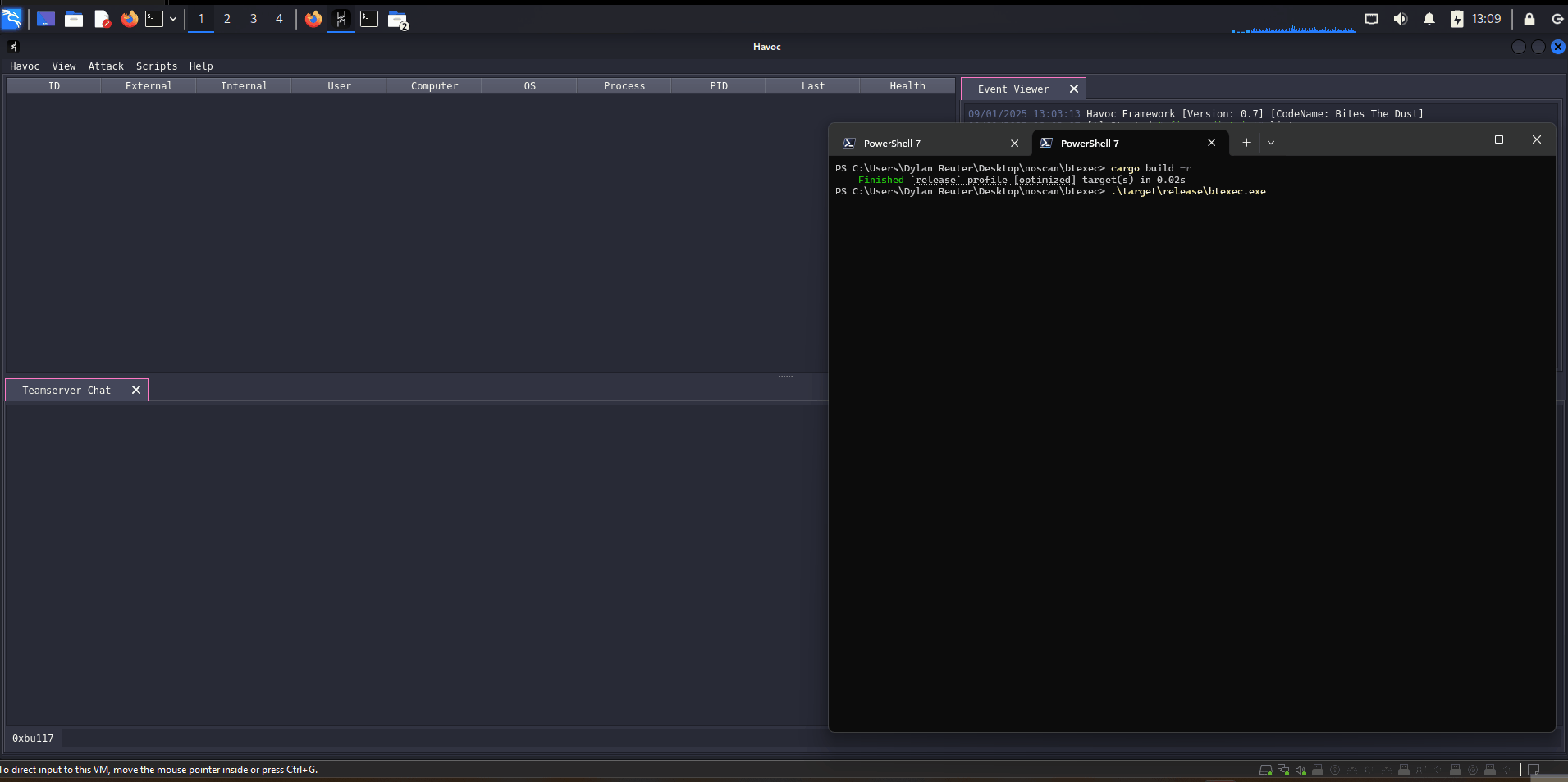Launch the text editor from the panel
Screen dimensions: 1568x782
(x=102, y=19)
